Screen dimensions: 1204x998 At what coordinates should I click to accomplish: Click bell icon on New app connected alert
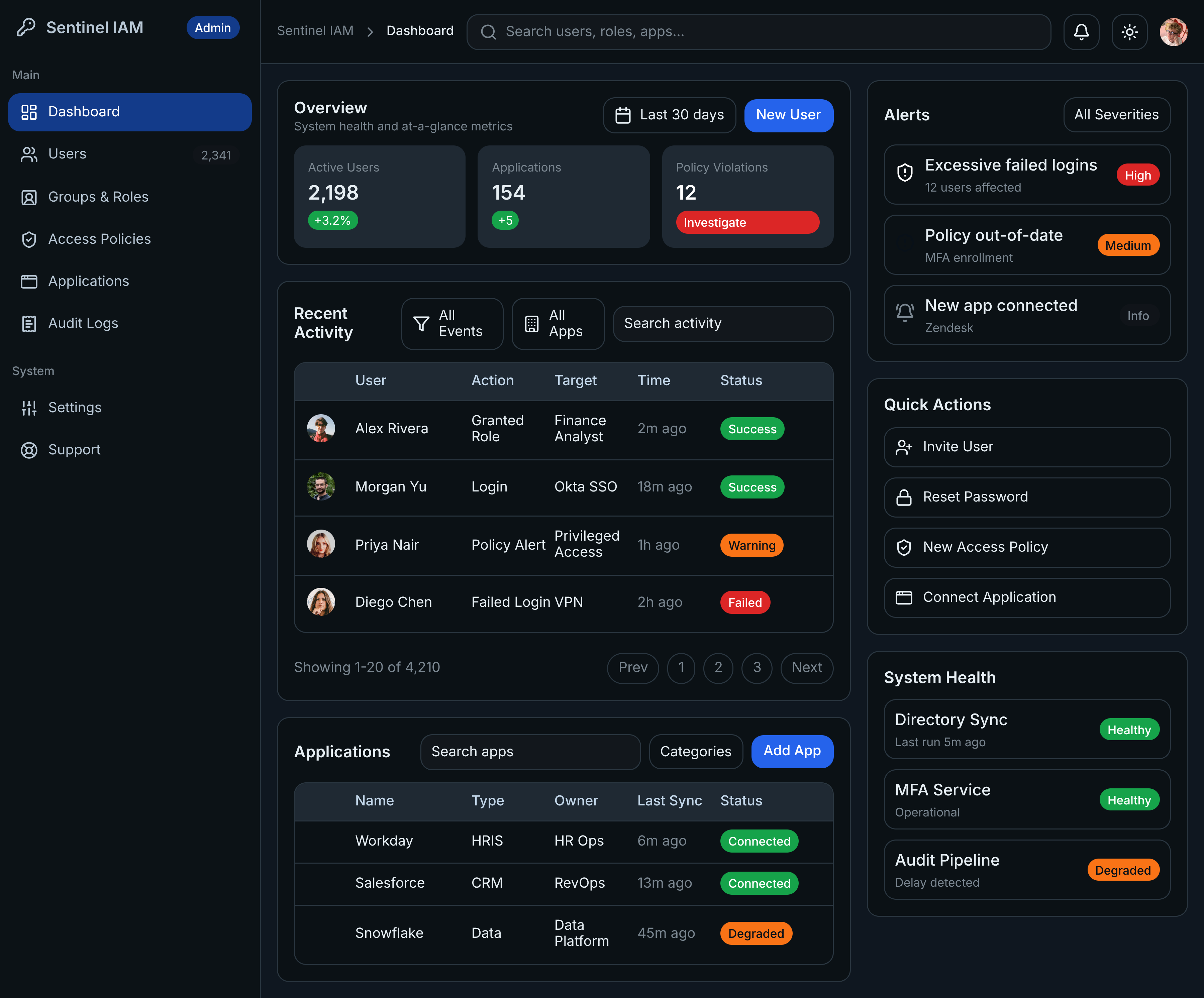click(x=904, y=313)
